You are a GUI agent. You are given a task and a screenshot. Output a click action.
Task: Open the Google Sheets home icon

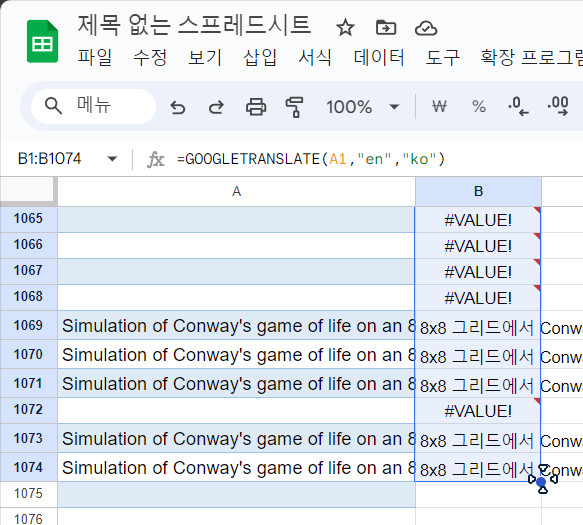point(42,42)
